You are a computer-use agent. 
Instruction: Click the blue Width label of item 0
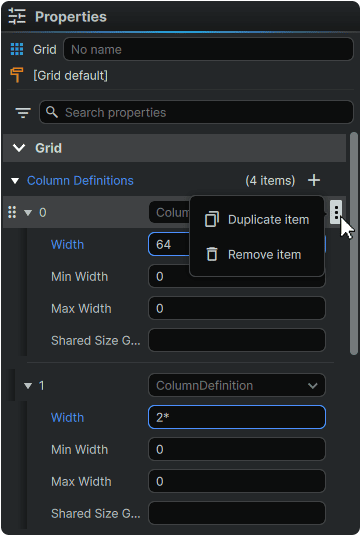pyautogui.click(x=67, y=244)
